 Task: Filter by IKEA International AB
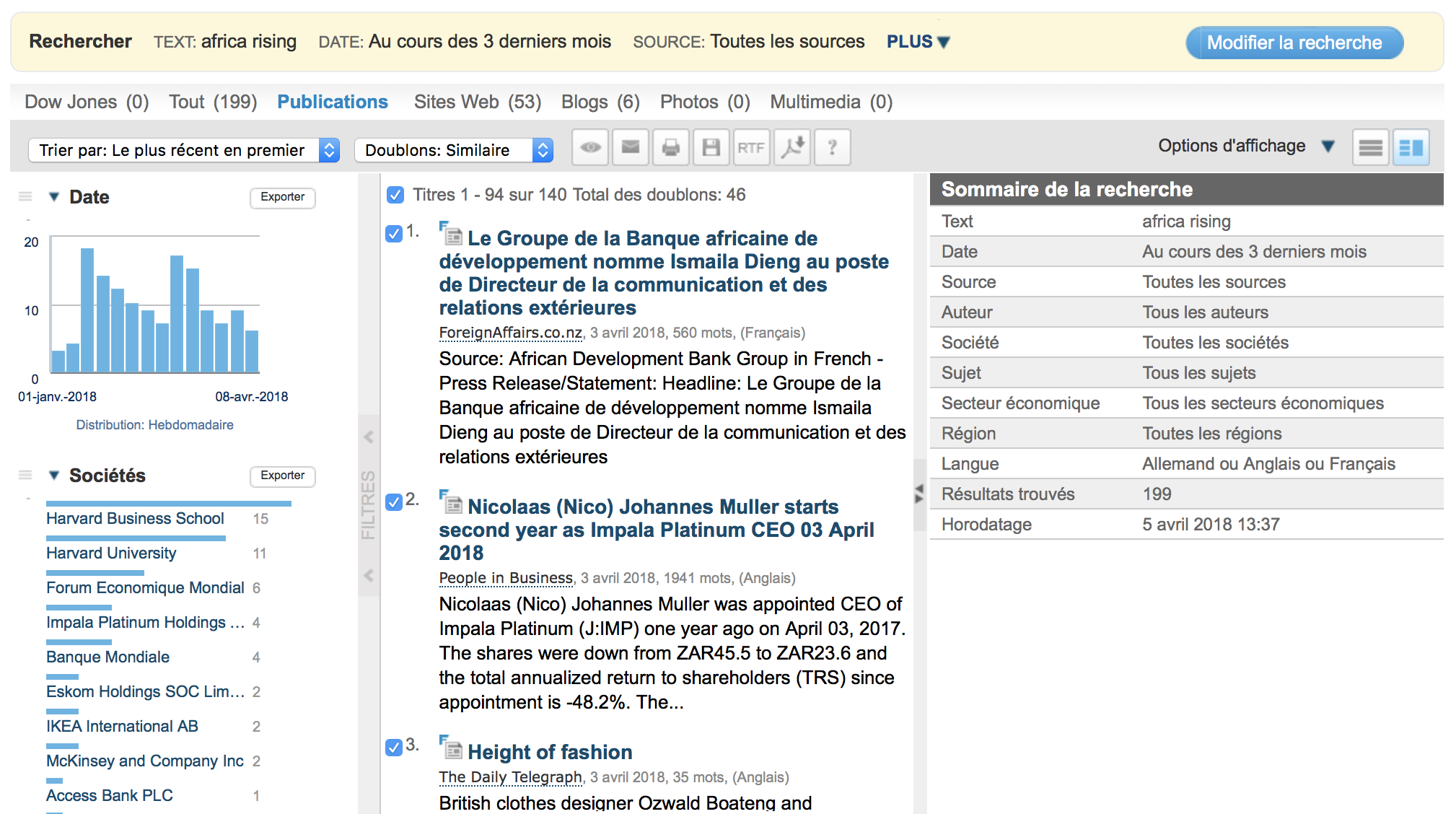tap(122, 726)
